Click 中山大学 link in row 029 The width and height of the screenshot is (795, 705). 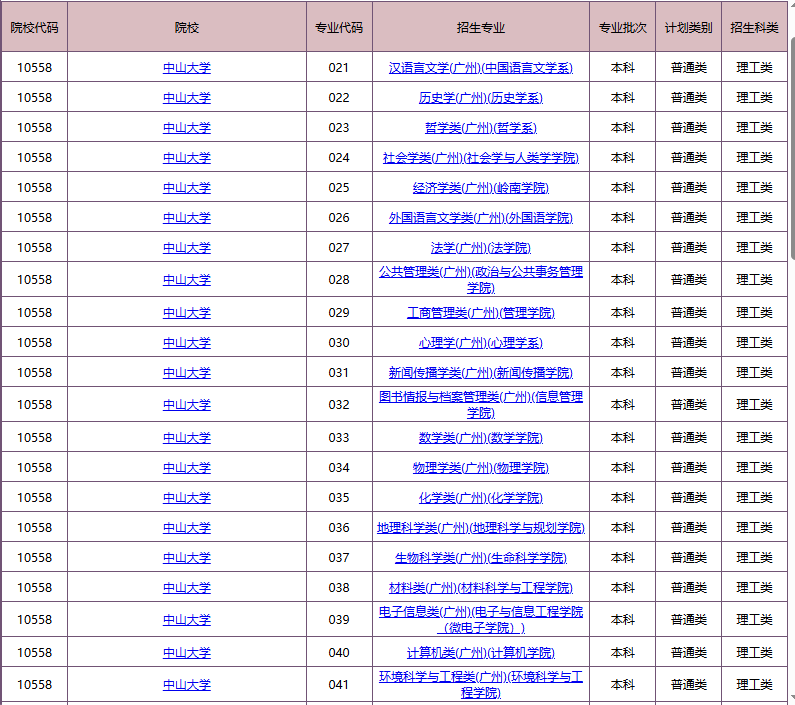187,312
